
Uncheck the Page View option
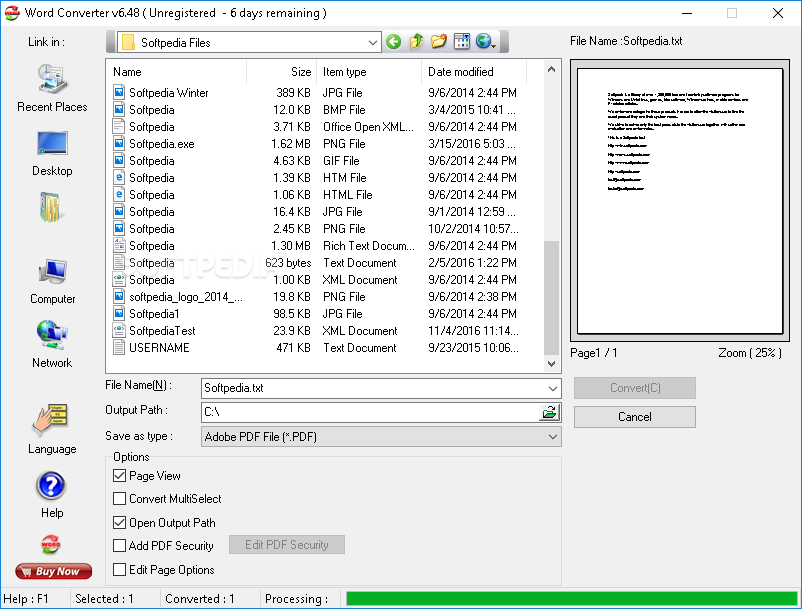coord(119,476)
